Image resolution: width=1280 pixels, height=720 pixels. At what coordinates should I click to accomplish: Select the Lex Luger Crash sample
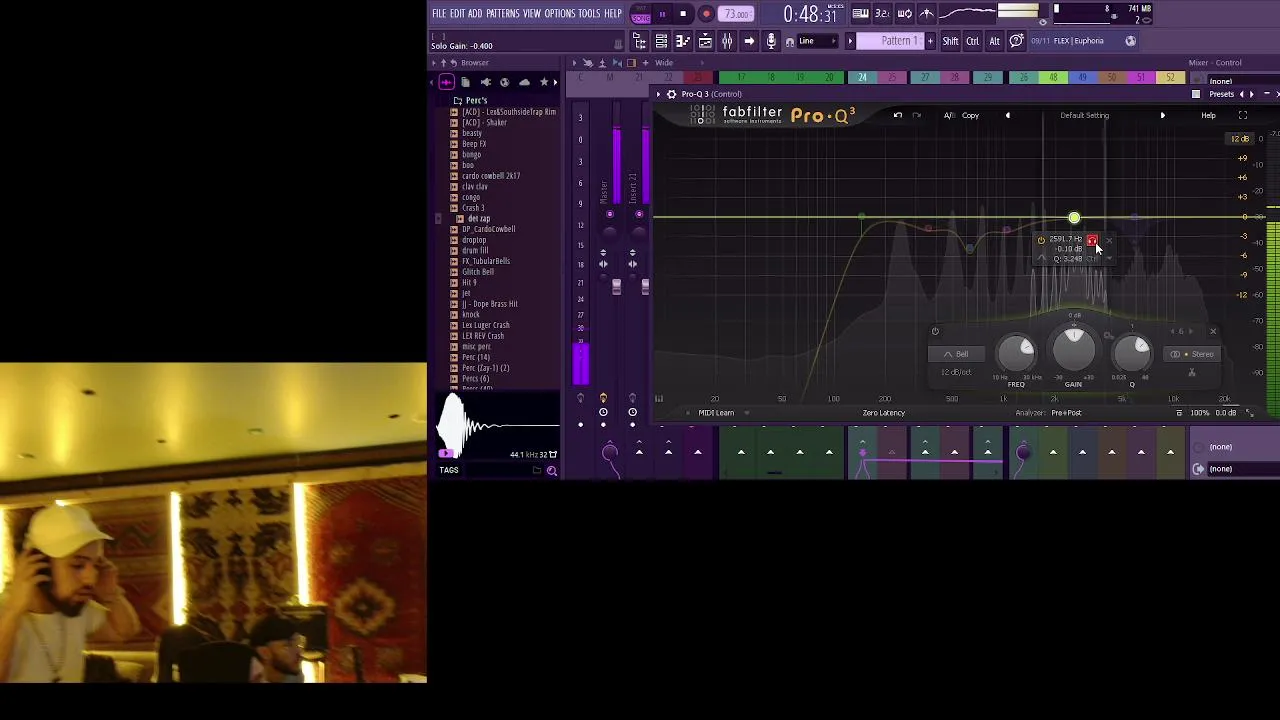[485, 325]
